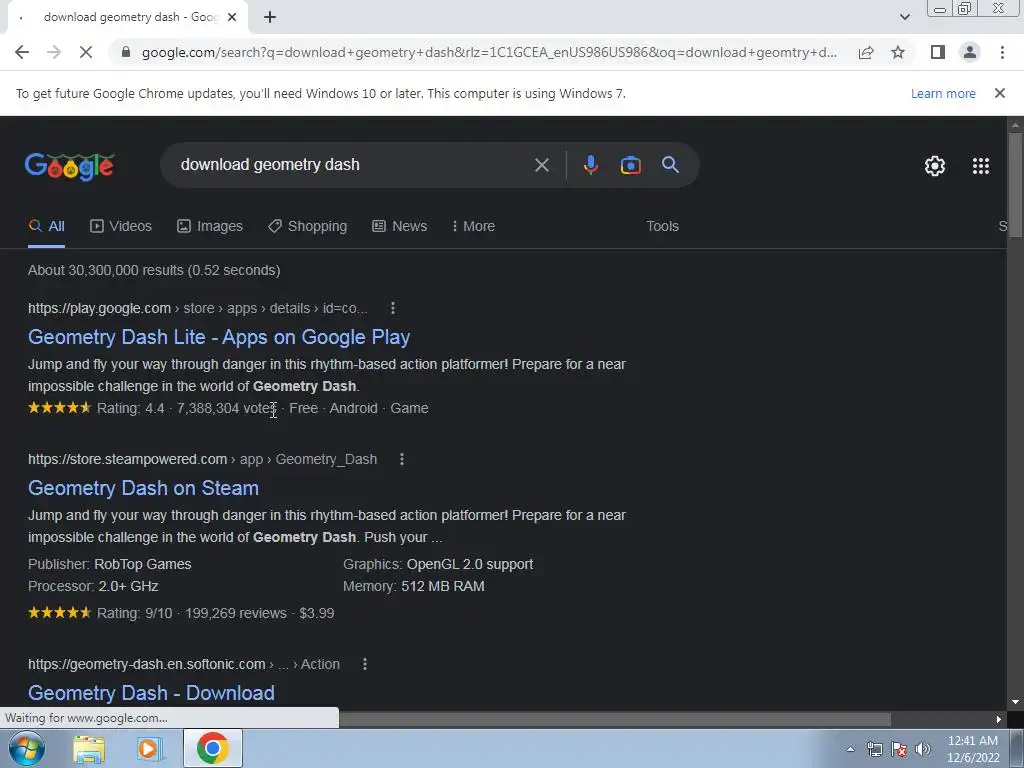Screen dimensions: 1024x768
Task: Open Action Center flag icon
Action: click(x=899, y=749)
